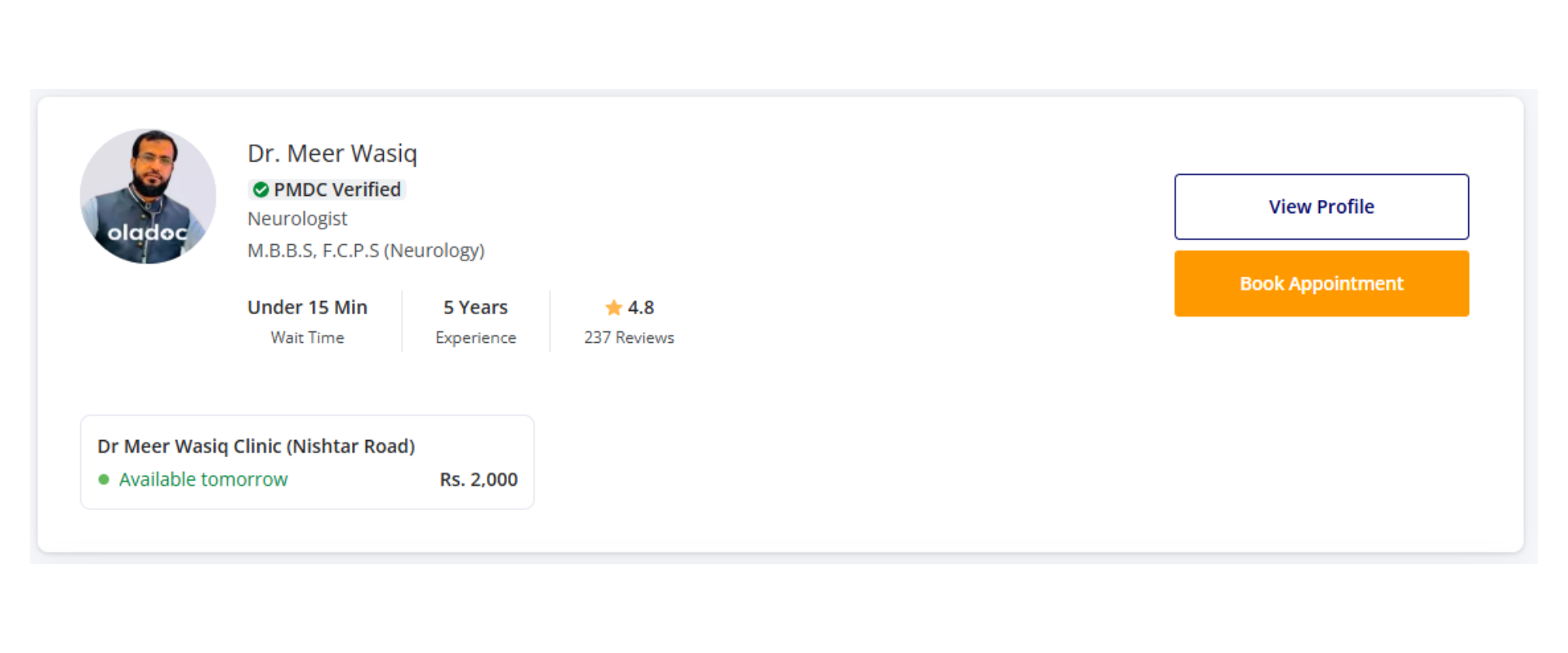Click the green PMDC verified checkmark icon
This screenshot has width=1568, height=653.
point(261,190)
